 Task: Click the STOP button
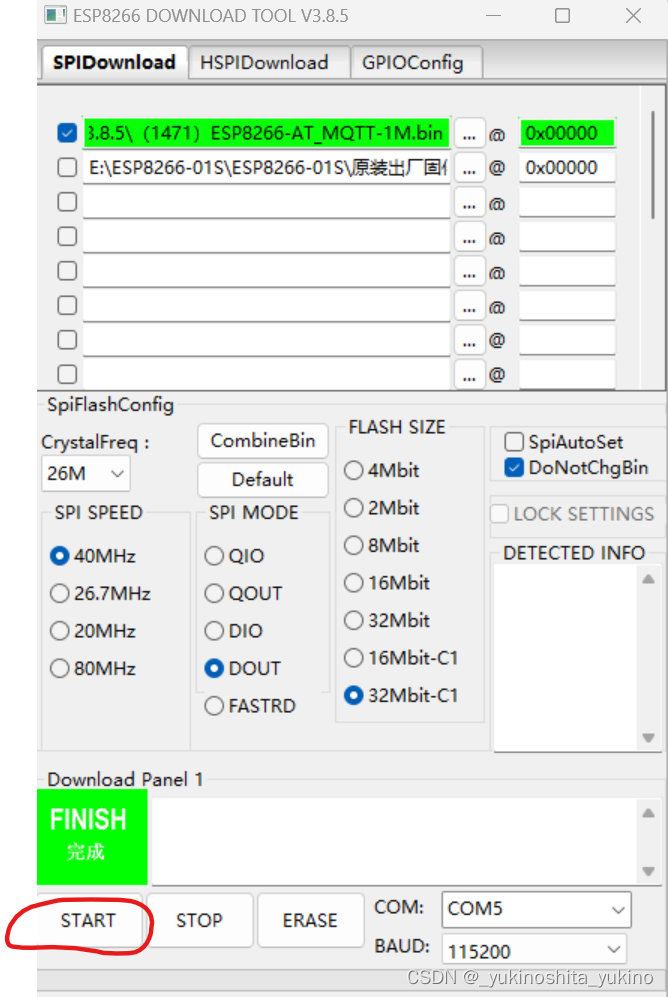coord(200,921)
